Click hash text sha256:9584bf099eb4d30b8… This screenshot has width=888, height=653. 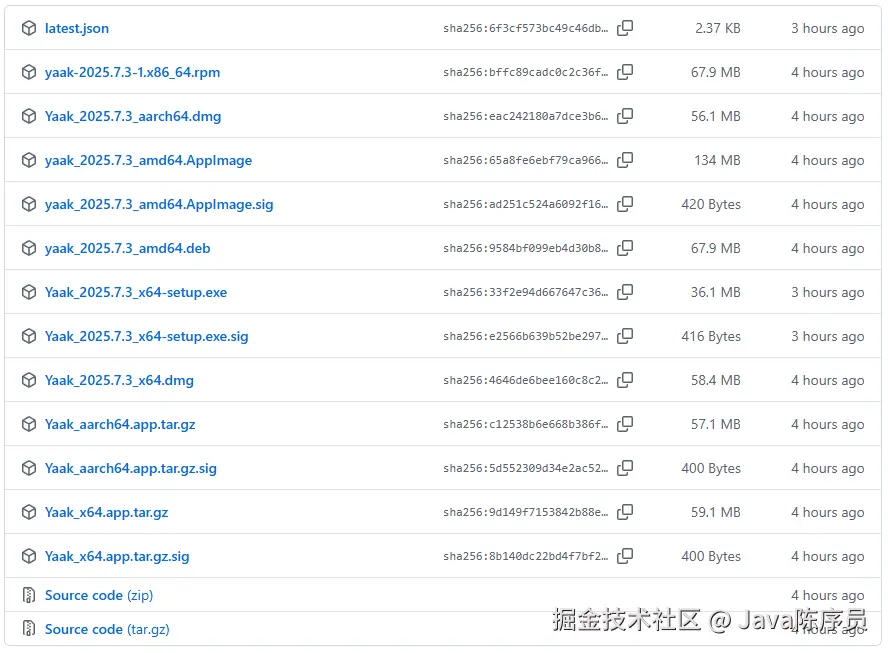[x=526, y=249]
